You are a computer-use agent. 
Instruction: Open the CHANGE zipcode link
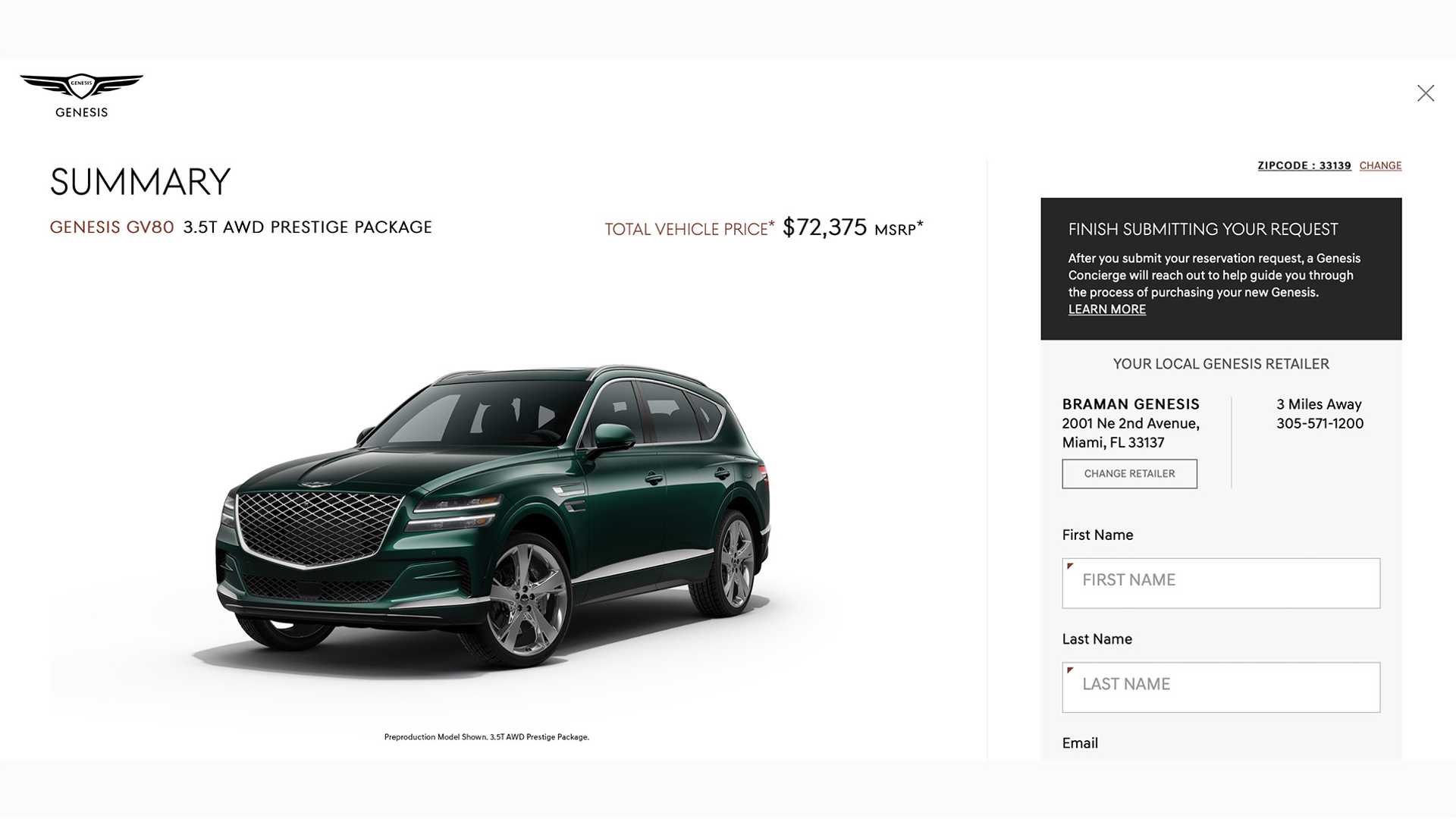pos(1380,165)
